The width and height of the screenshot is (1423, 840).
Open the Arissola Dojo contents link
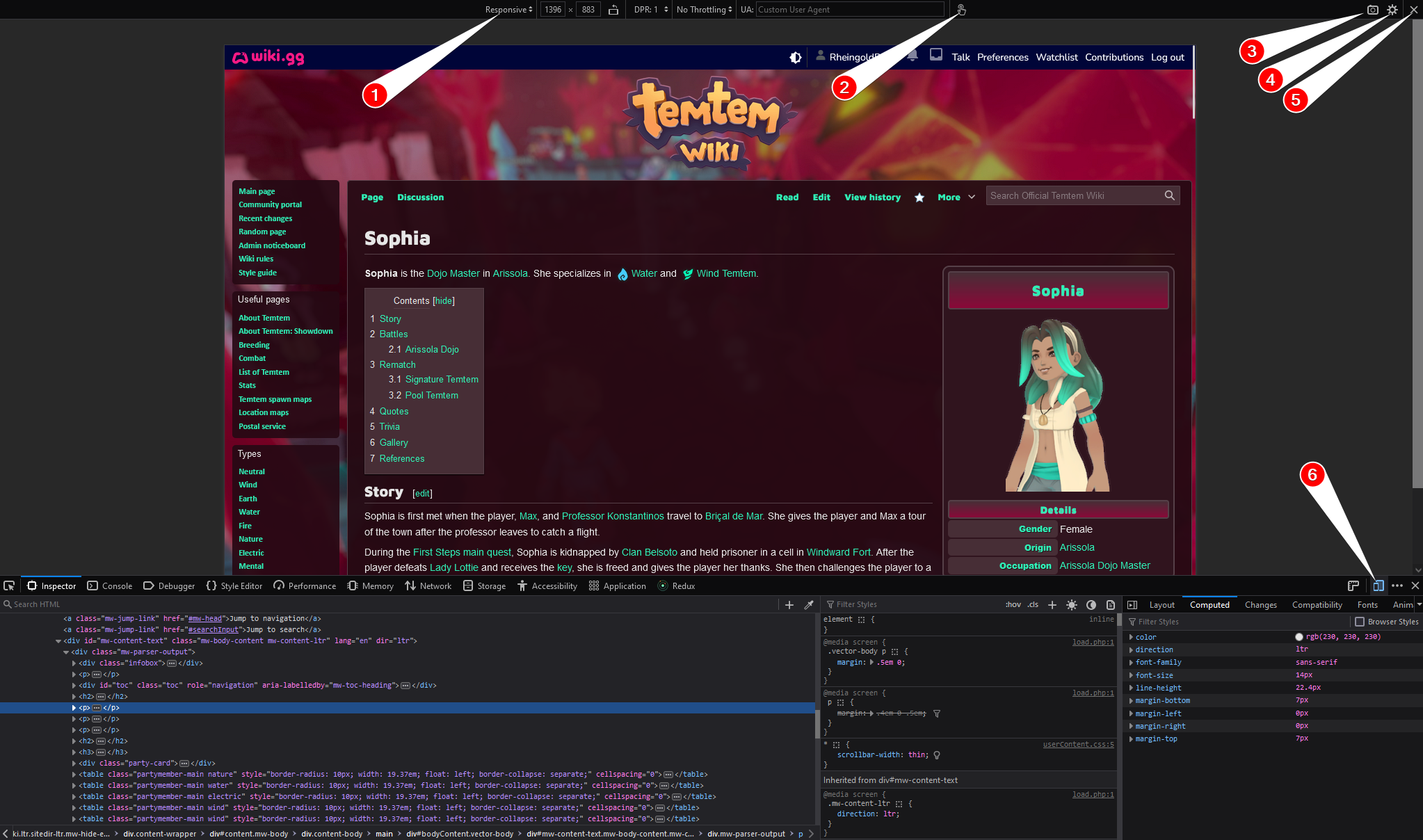(x=432, y=350)
